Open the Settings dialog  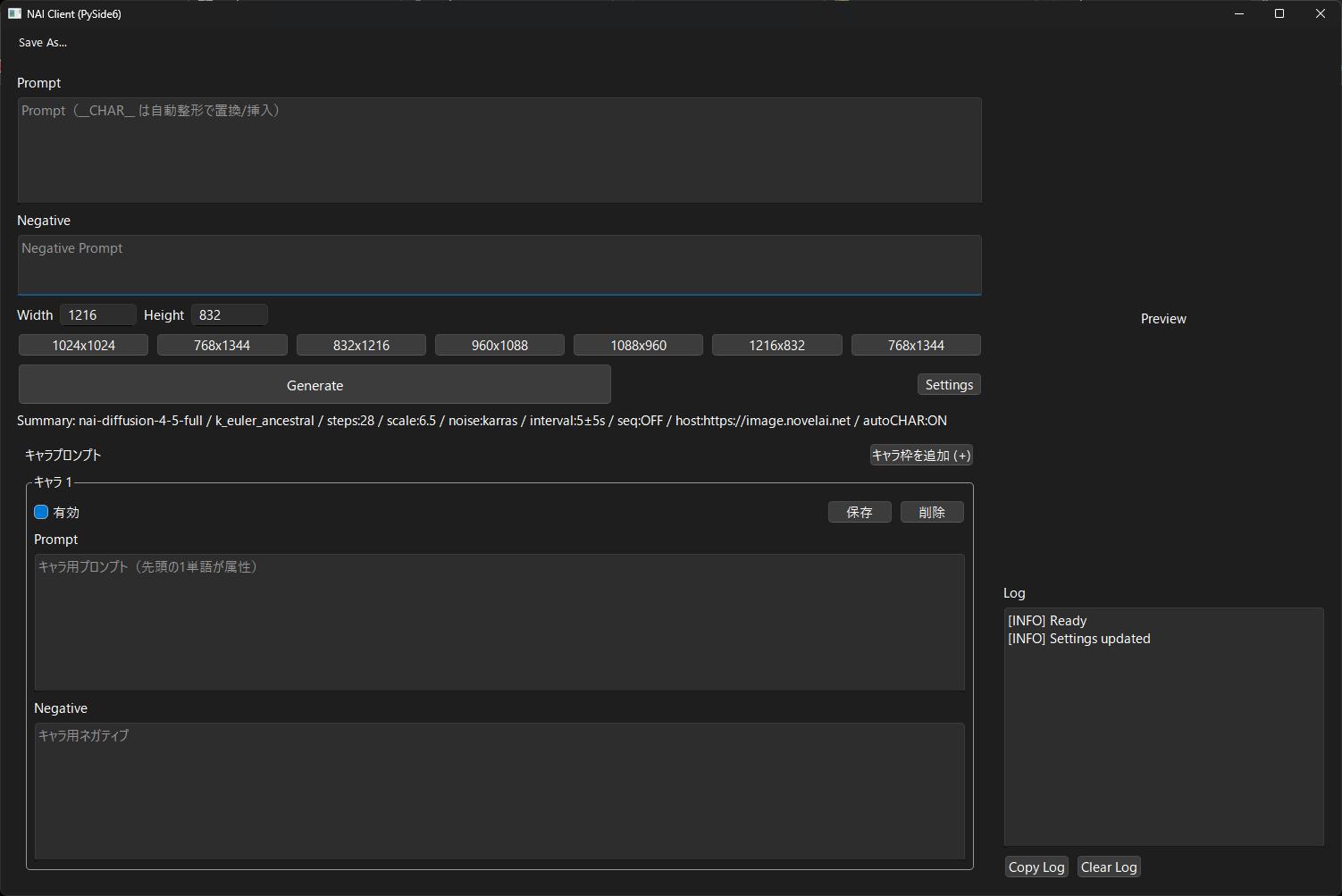tap(949, 385)
